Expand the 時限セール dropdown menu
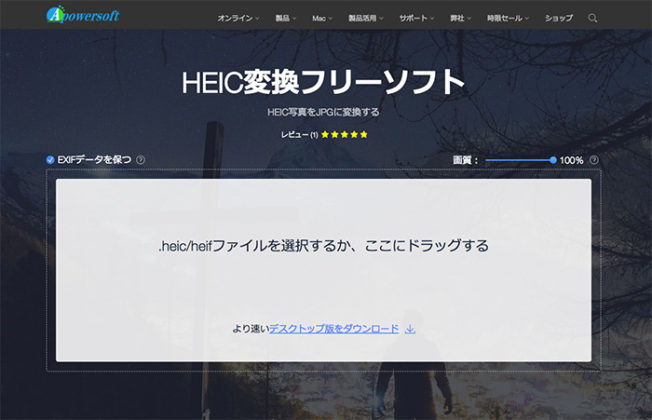This screenshot has height=420, width=652. coord(508,18)
